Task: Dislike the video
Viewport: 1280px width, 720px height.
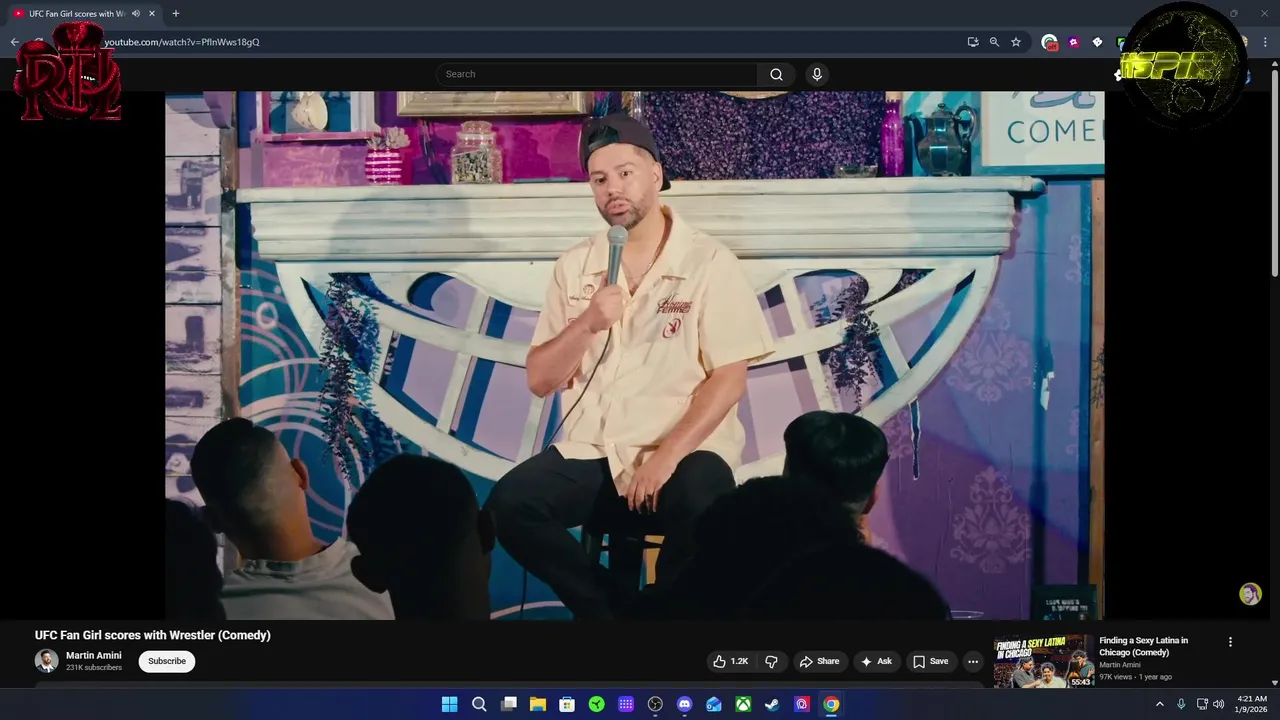Action: (771, 661)
